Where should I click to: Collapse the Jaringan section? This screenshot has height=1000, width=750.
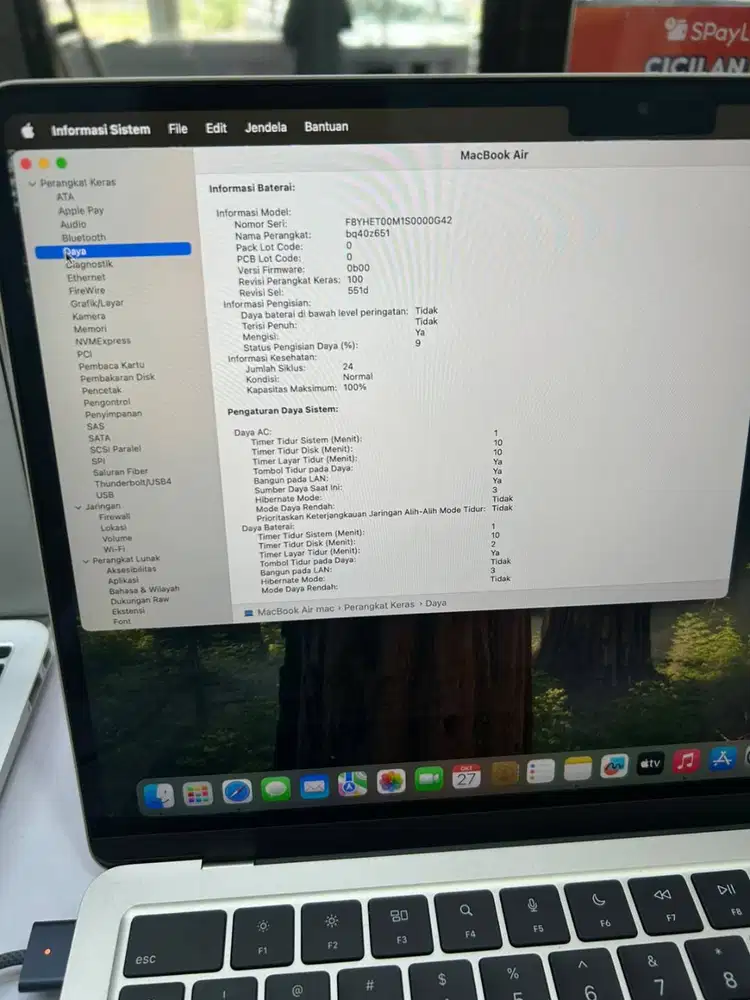coord(78,508)
